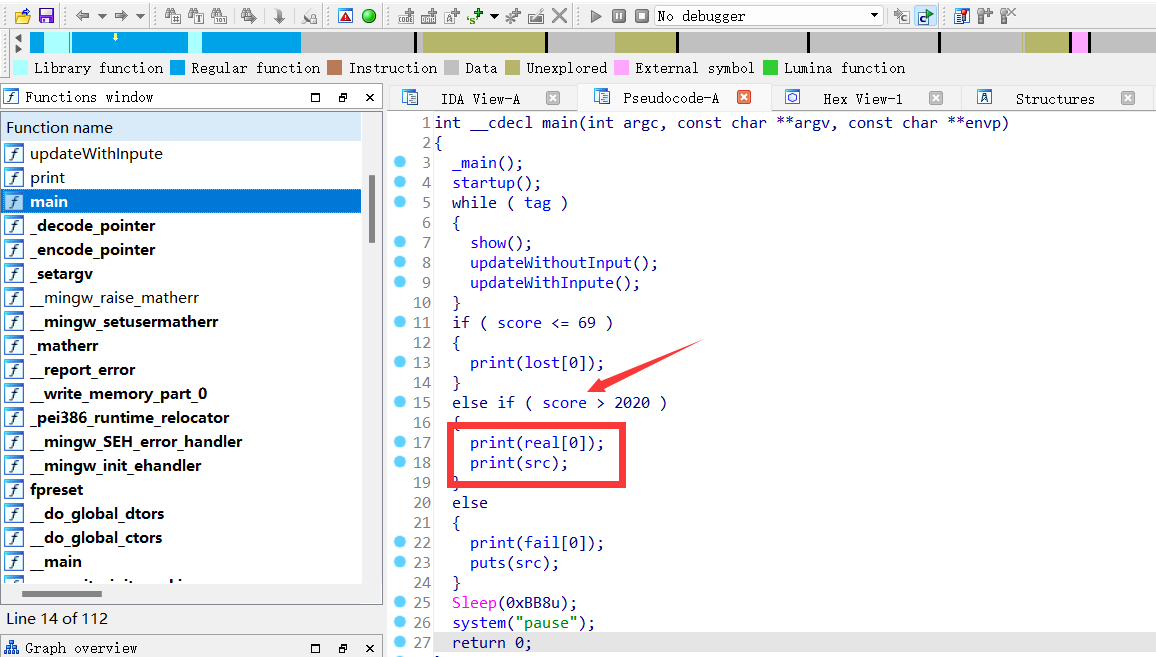Open the No debugger dropdown
This screenshot has width=1156, height=657.
click(874, 16)
